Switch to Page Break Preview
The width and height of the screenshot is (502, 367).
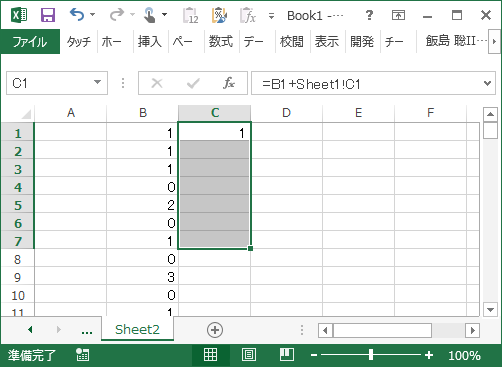(x=287, y=355)
